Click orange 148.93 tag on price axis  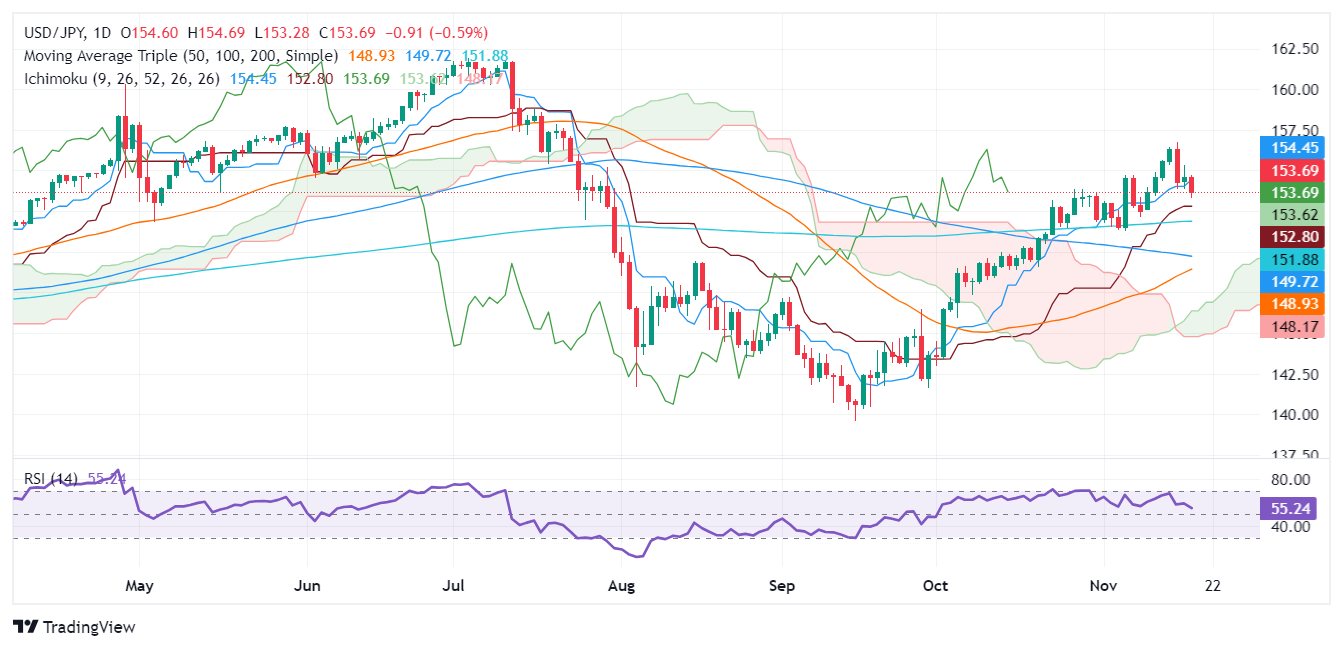point(1297,302)
